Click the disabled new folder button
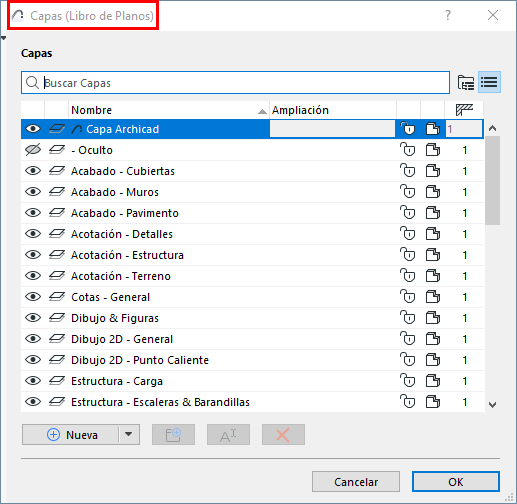 point(173,434)
